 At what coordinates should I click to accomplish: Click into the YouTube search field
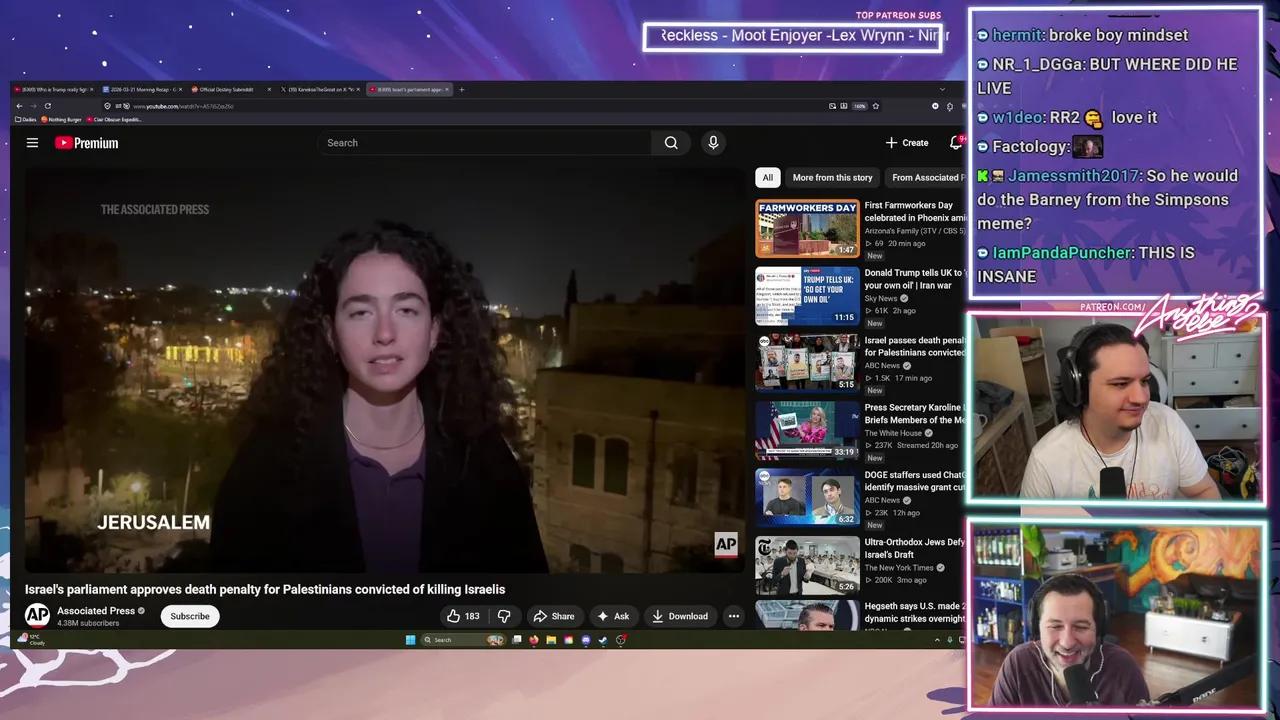(x=485, y=143)
